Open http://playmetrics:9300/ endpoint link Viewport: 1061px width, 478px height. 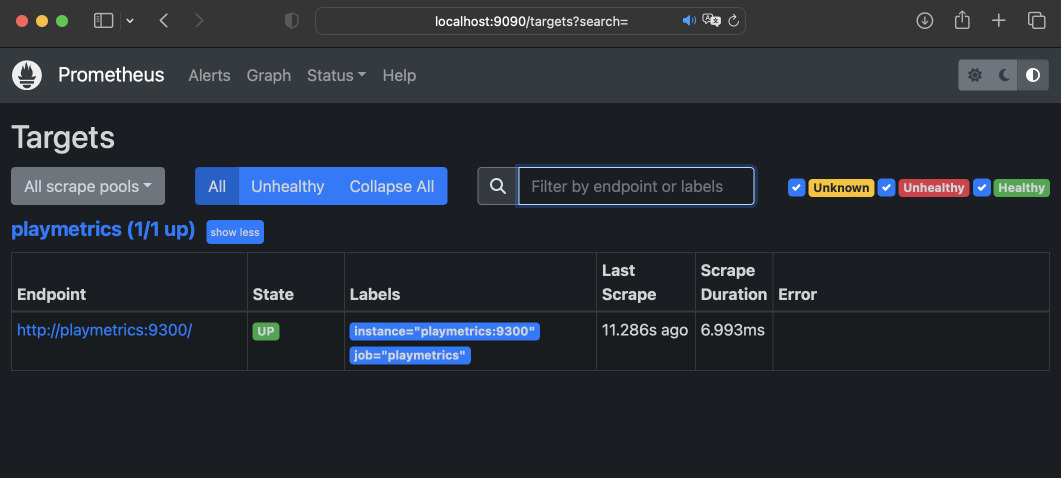(x=105, y=330)
